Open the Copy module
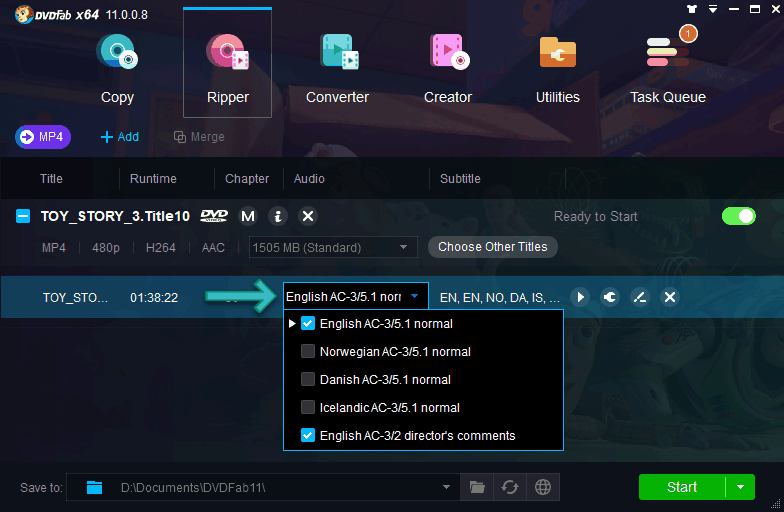Screen dimensions: 784x512 point(117,70)
